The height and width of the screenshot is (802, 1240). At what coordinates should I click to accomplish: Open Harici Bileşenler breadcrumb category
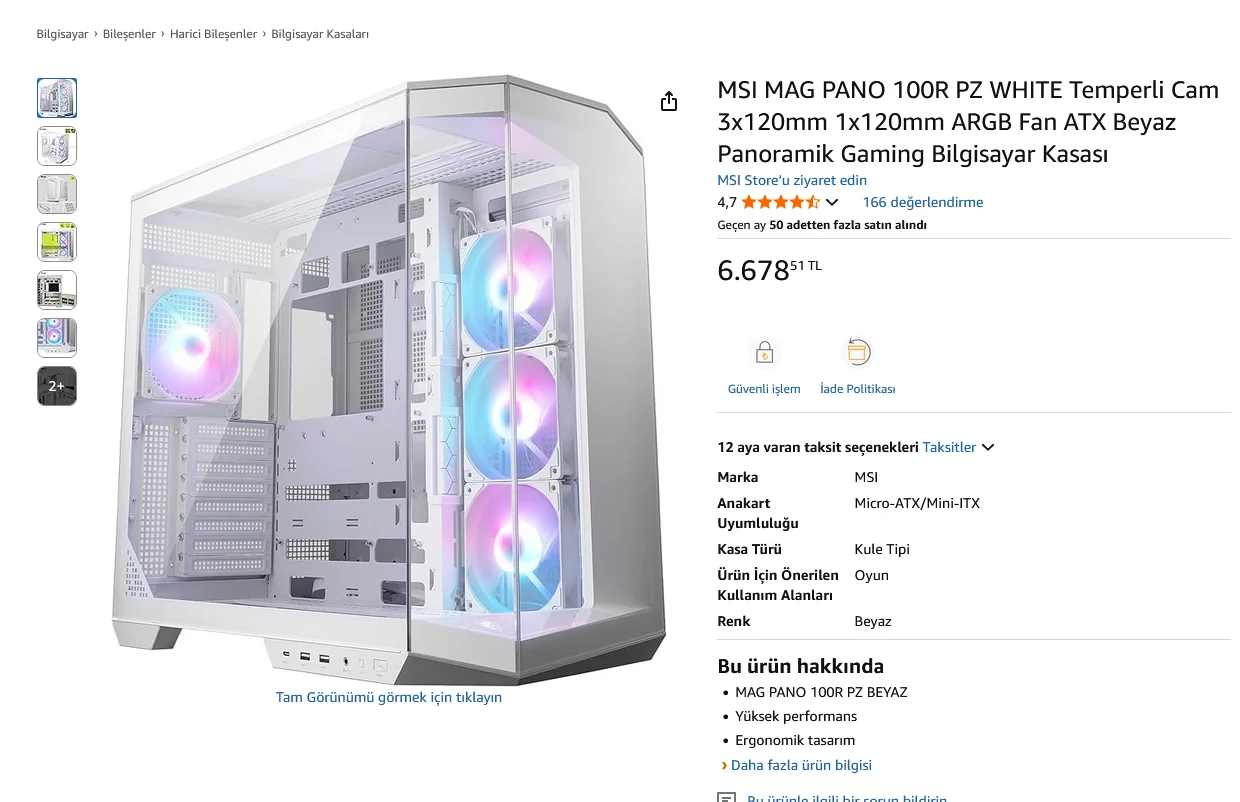pyautogui.click(x=213, y=34)
